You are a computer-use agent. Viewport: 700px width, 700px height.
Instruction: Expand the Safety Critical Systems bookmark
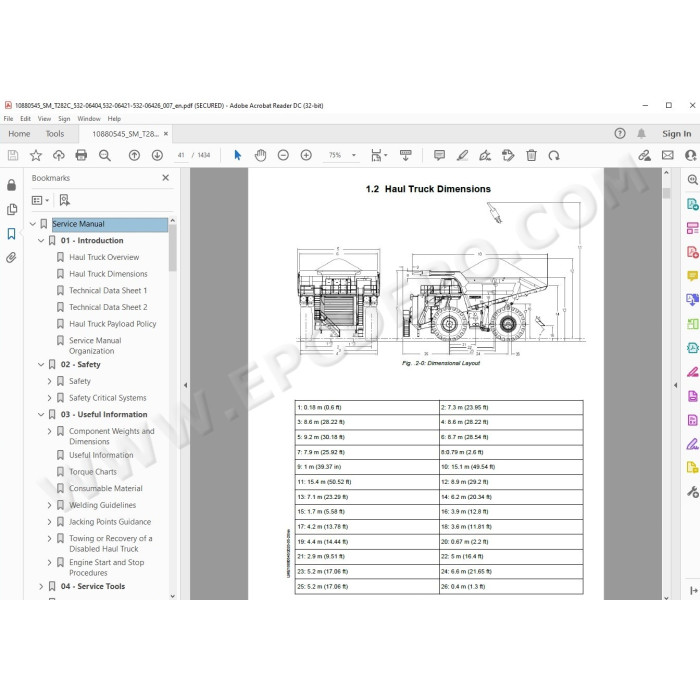[x=49, y=398]
